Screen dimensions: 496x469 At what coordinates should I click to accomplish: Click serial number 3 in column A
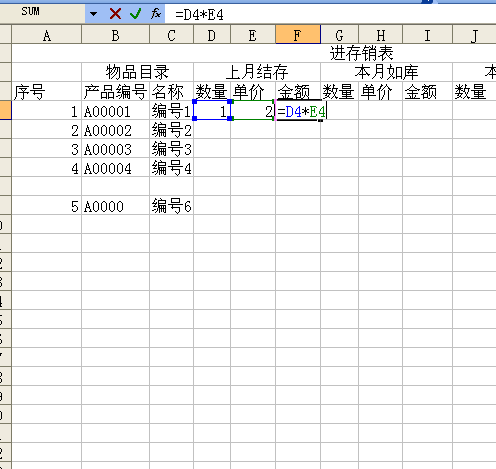(x=47, y=149)
